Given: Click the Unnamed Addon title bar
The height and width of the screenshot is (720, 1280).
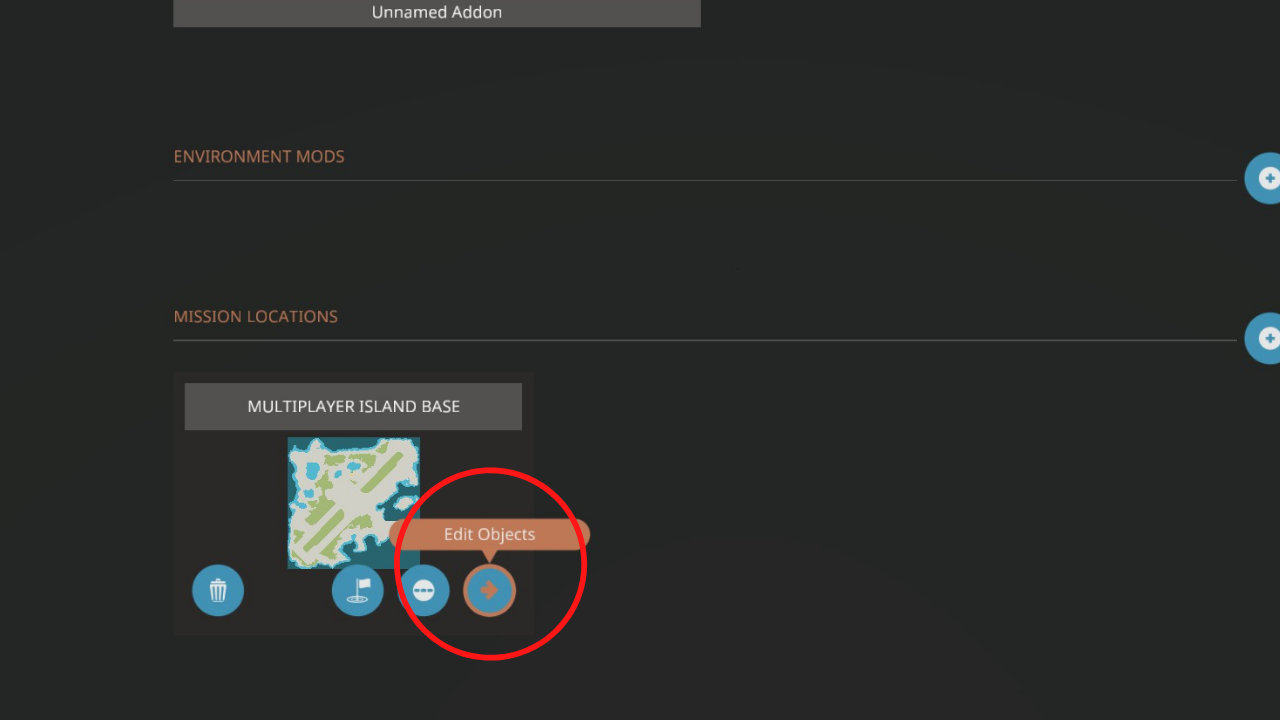Looking at the screenshot, I should click(437, 13).
